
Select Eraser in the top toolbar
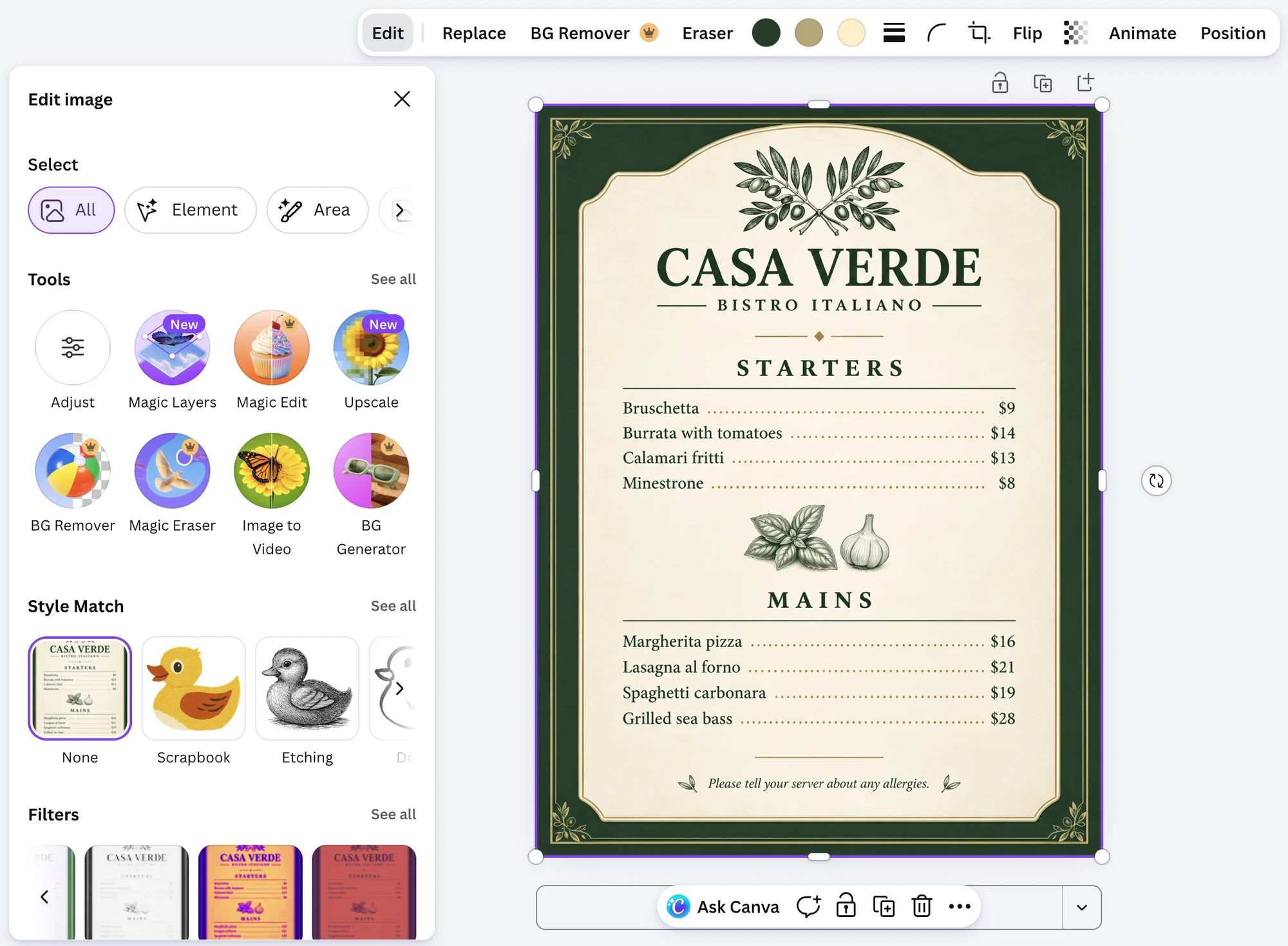[707, 33]
